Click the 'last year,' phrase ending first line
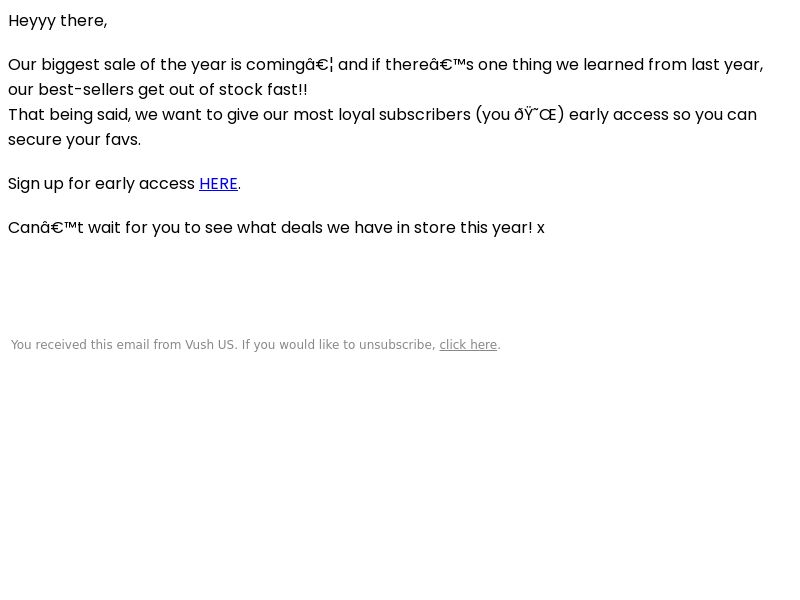800x600 pixels. 727,65
